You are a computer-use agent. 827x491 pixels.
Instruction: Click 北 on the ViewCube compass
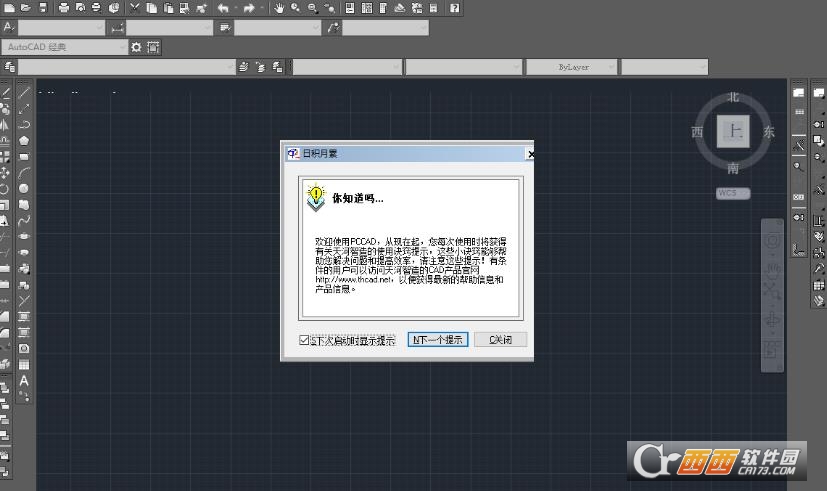733,97
